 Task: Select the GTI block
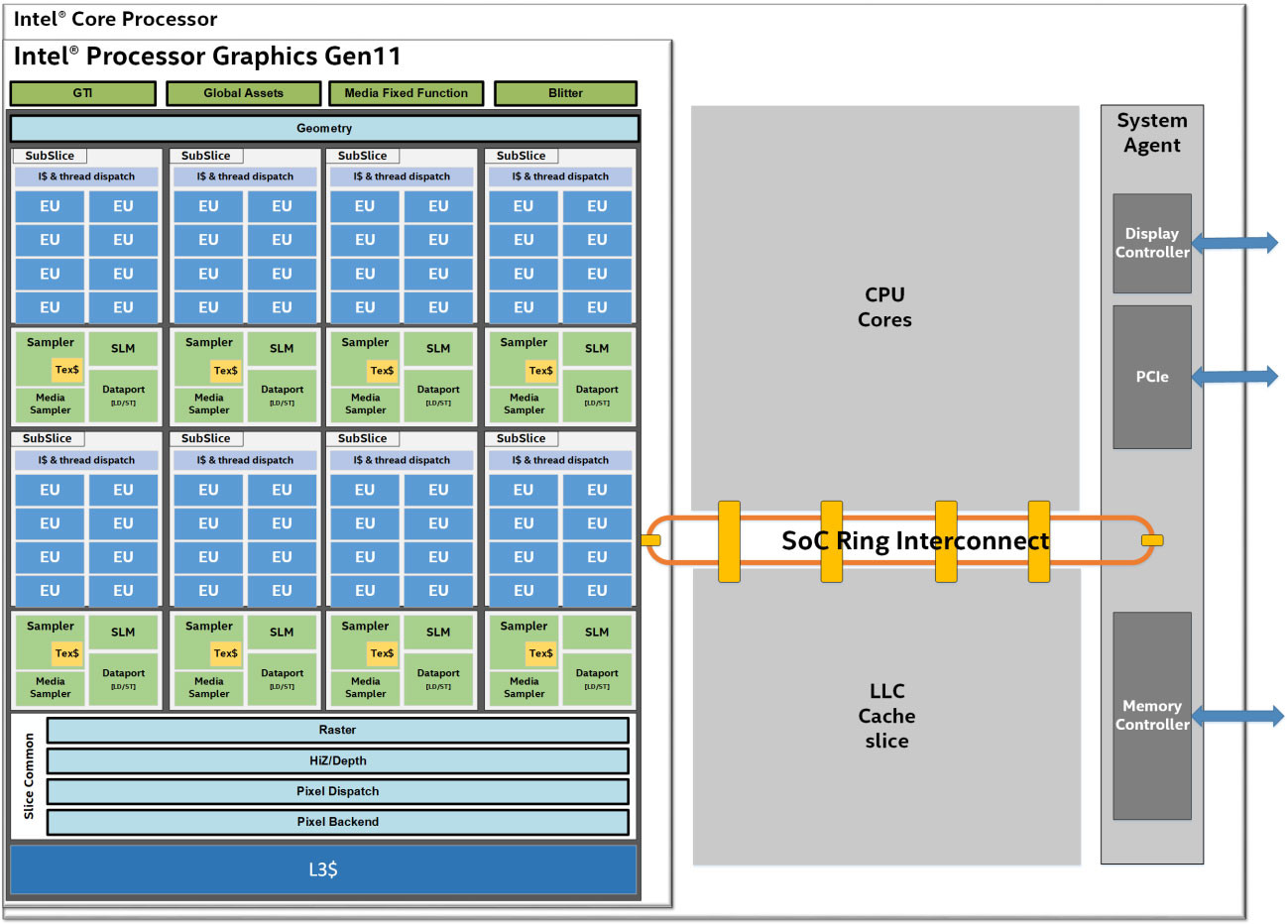point(82,93)
